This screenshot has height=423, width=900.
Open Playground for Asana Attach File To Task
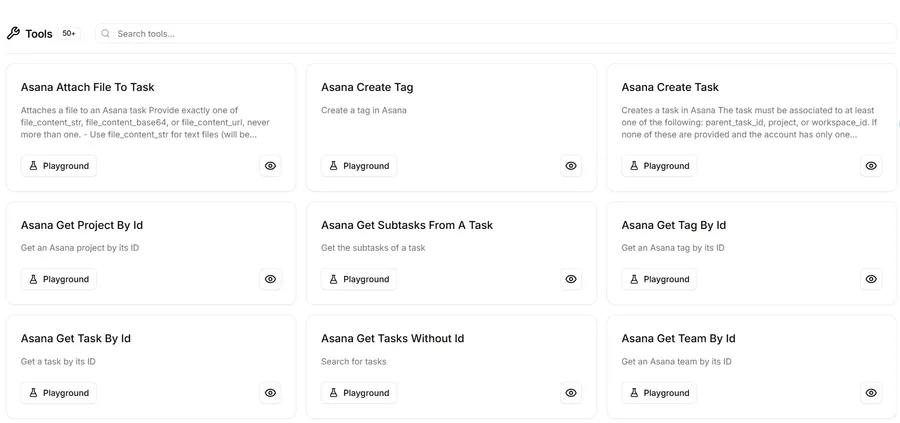pyautogui.click(x=59, y=166)
